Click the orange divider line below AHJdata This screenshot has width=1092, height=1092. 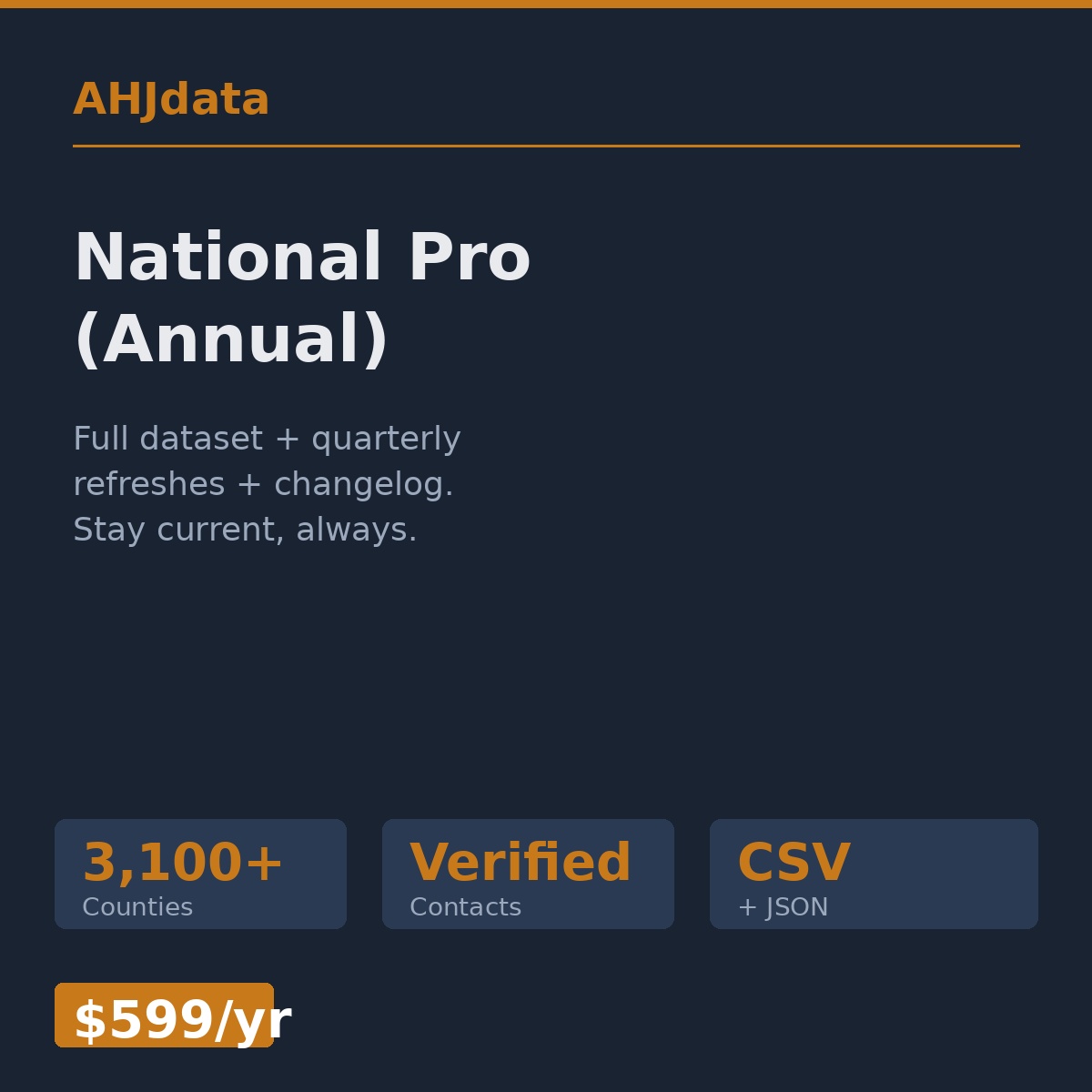point(546,146)
